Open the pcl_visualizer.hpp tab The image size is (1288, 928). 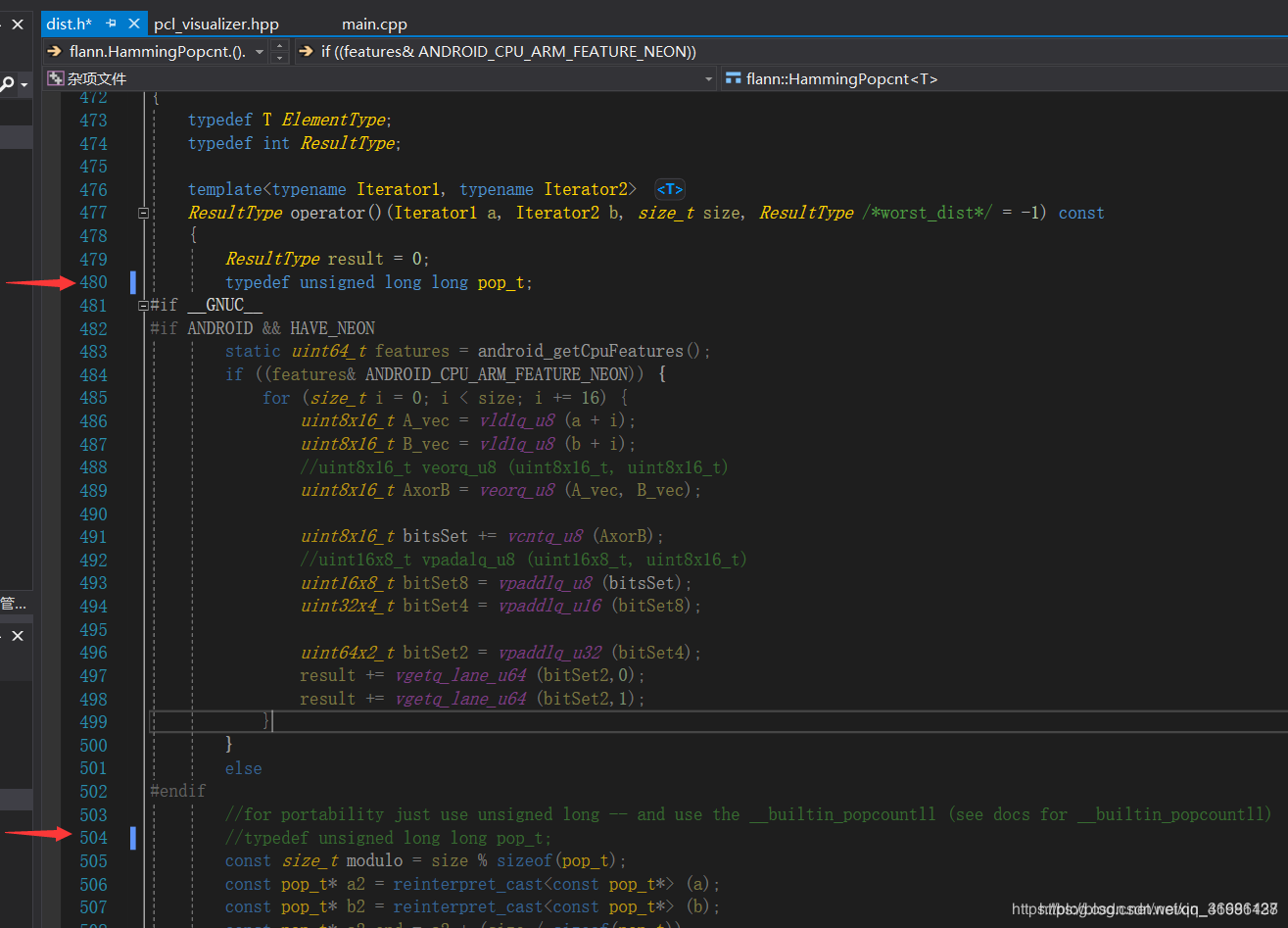click(217, 24)
